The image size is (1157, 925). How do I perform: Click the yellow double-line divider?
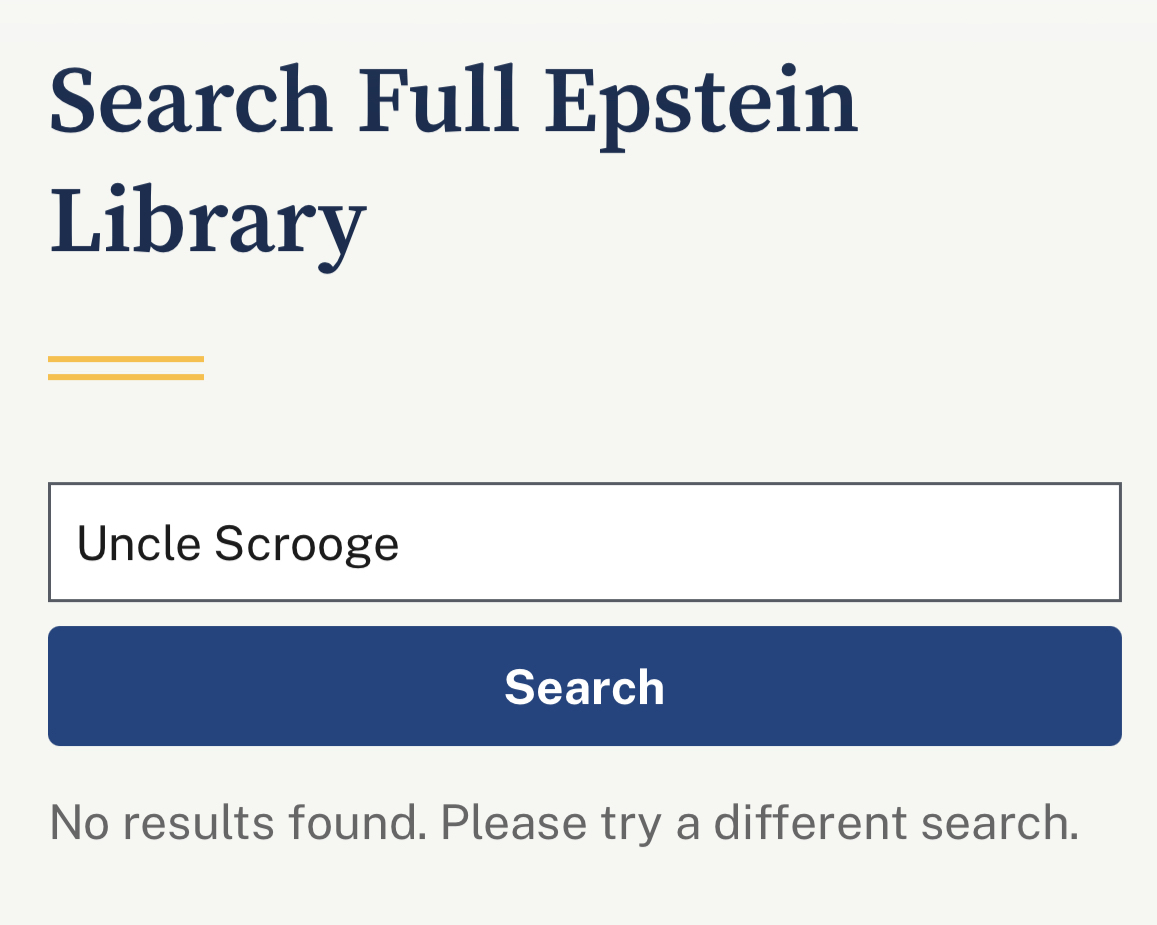[x=126, y=367]
